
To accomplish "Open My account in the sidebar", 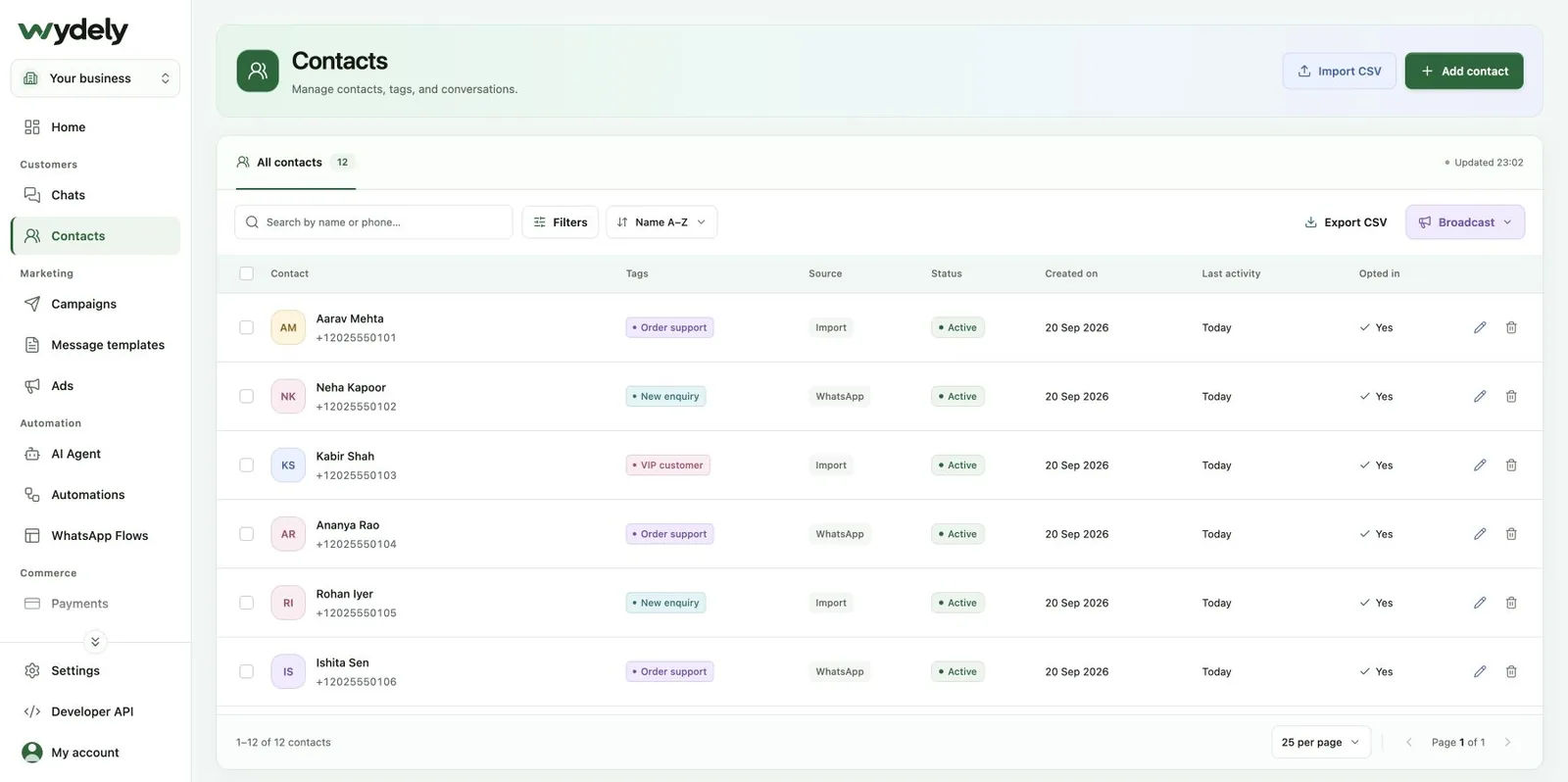I will [x=95, y=753].
